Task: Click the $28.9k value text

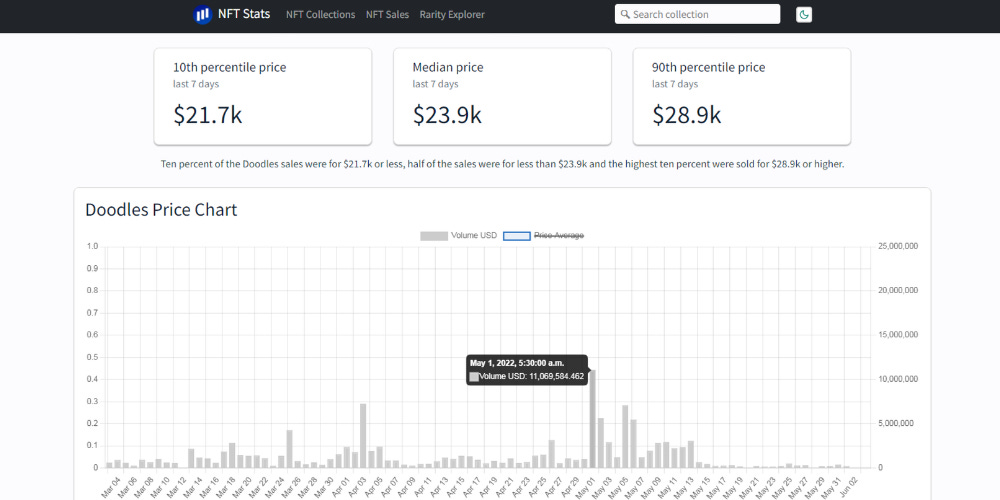Action: (x=687, y=115)
